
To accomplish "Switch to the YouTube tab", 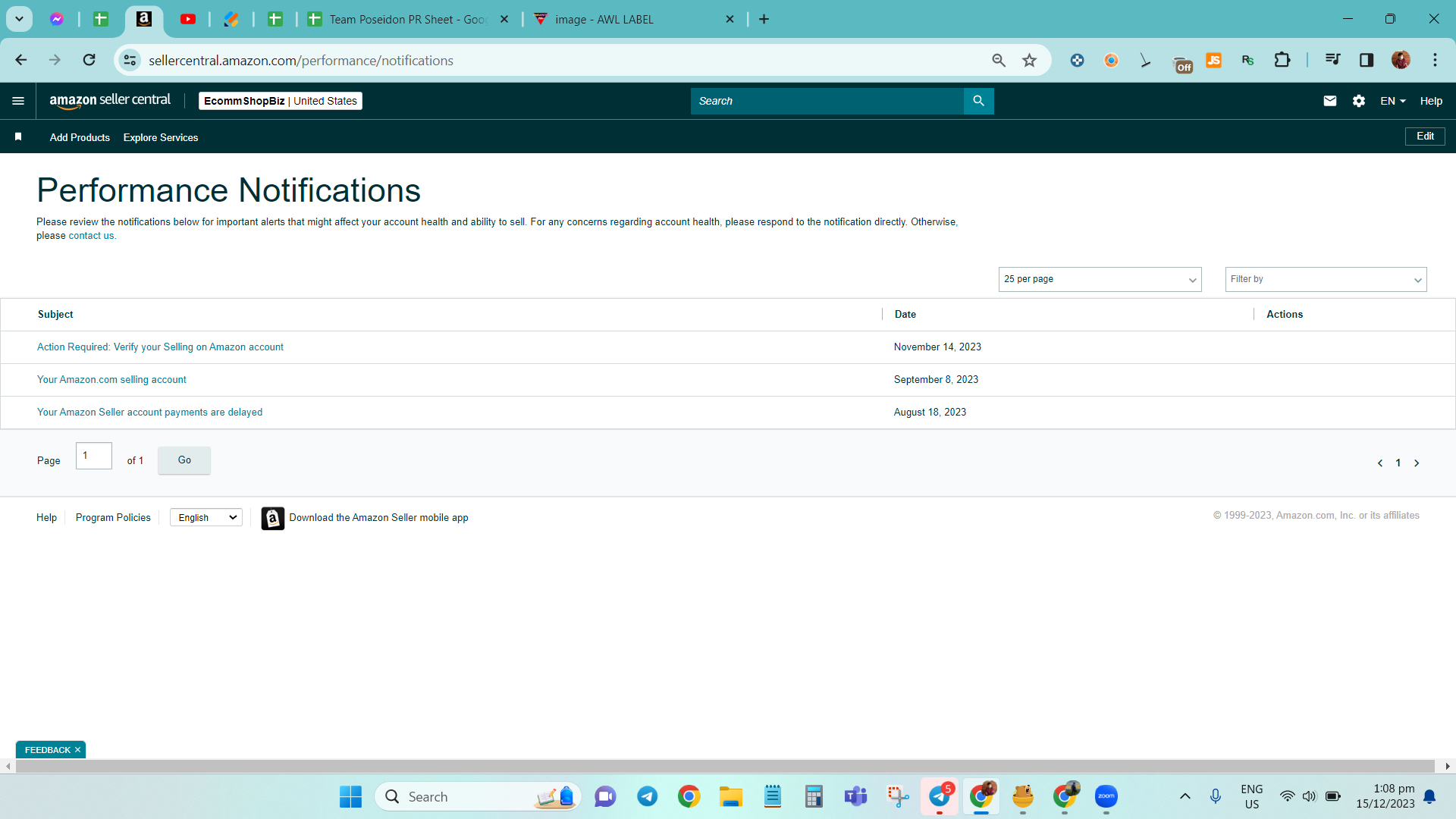I will point(188,19).
